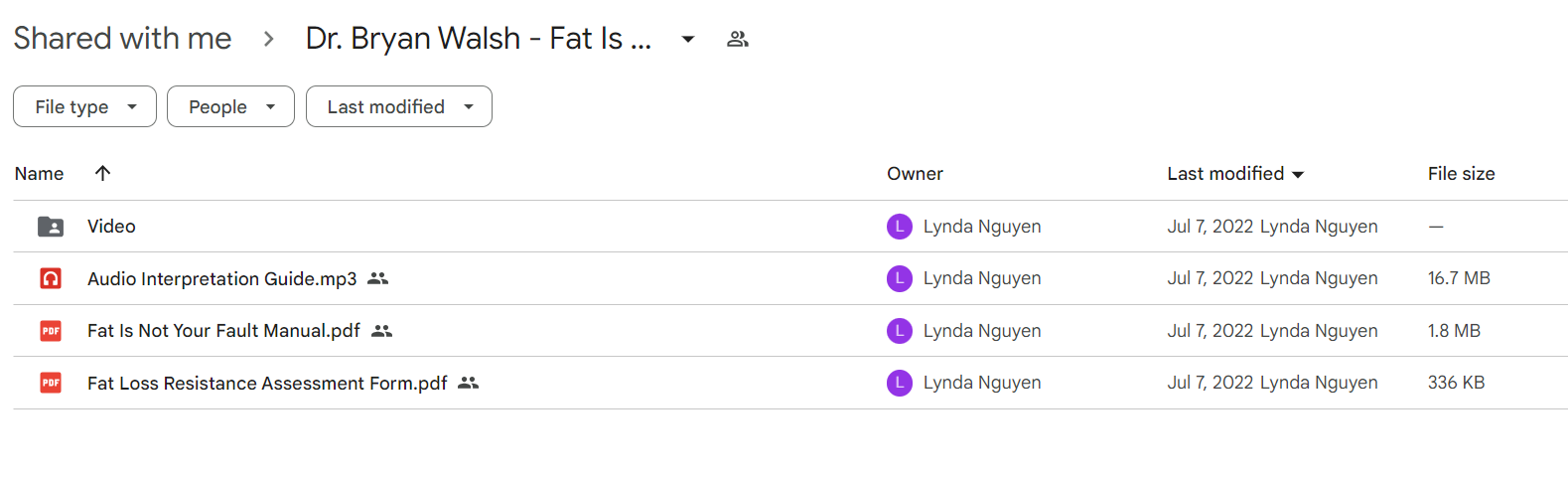This screenshot has height=484, width=1568.
Task: Open the People filter dropdown
Action: coord(230,106)
